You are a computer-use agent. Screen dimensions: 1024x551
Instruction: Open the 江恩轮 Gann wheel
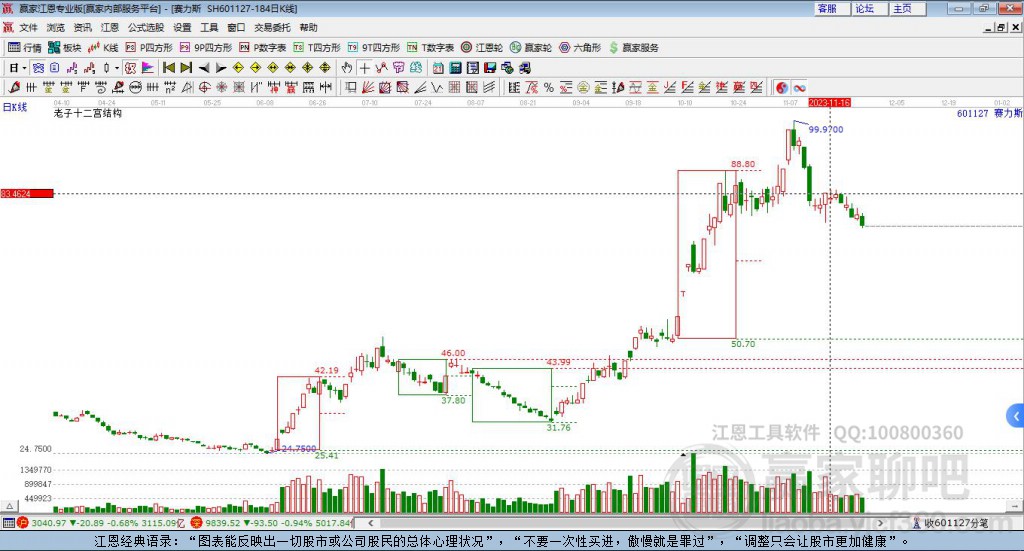482,48
